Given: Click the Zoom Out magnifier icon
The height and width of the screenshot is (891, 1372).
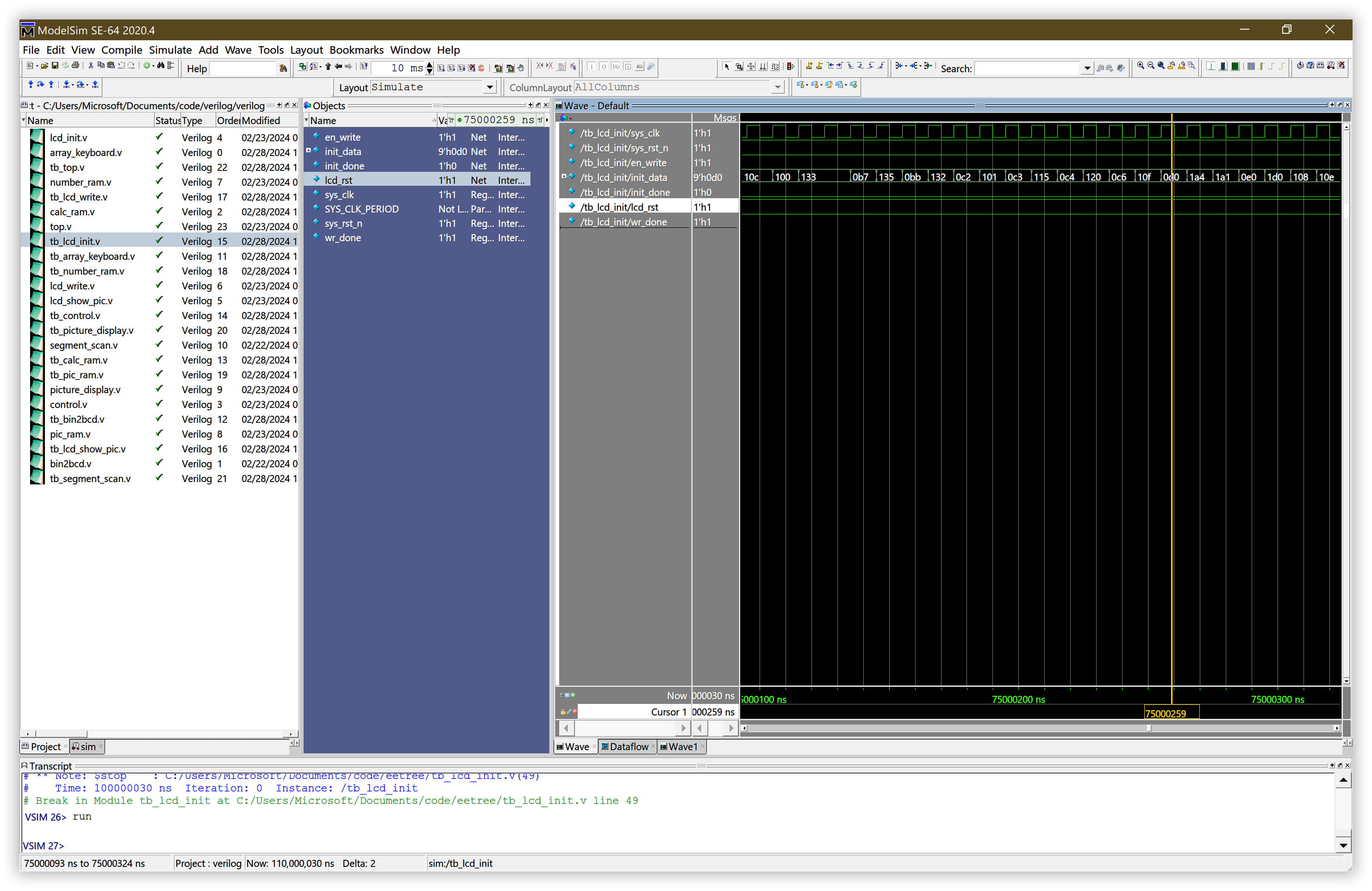Looking at the screenshot, I should (1151, 66).
